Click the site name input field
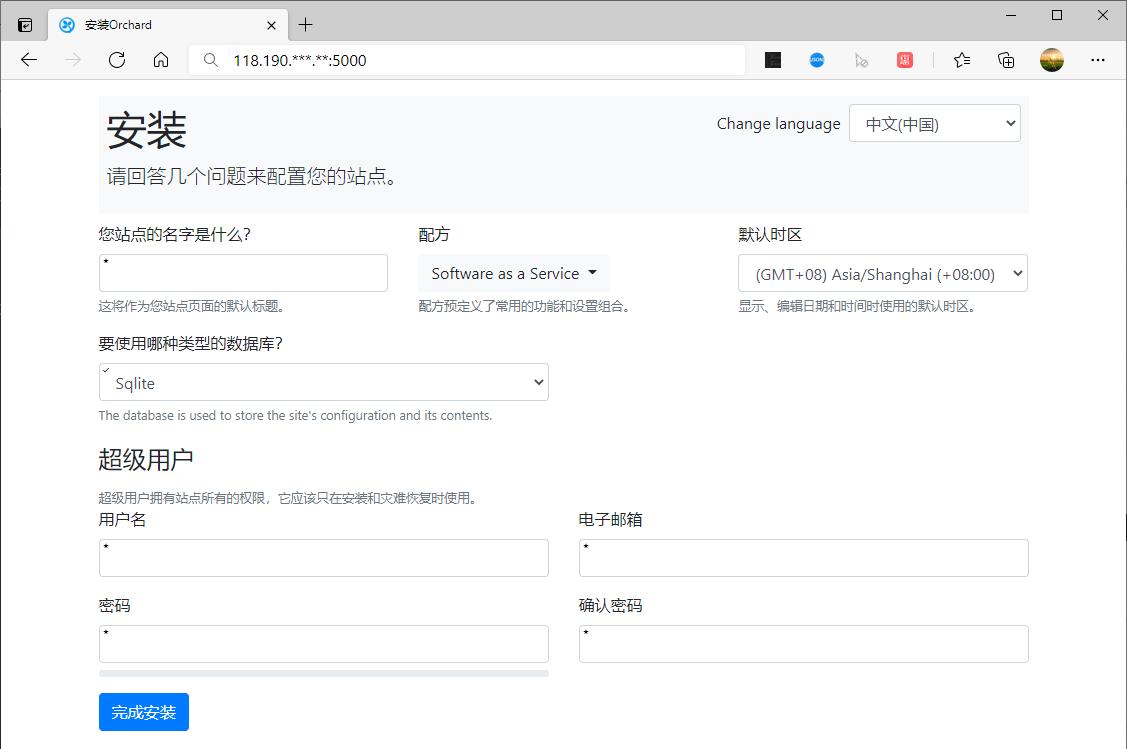This screenshot has height=749, width=1127. (243, 272)
